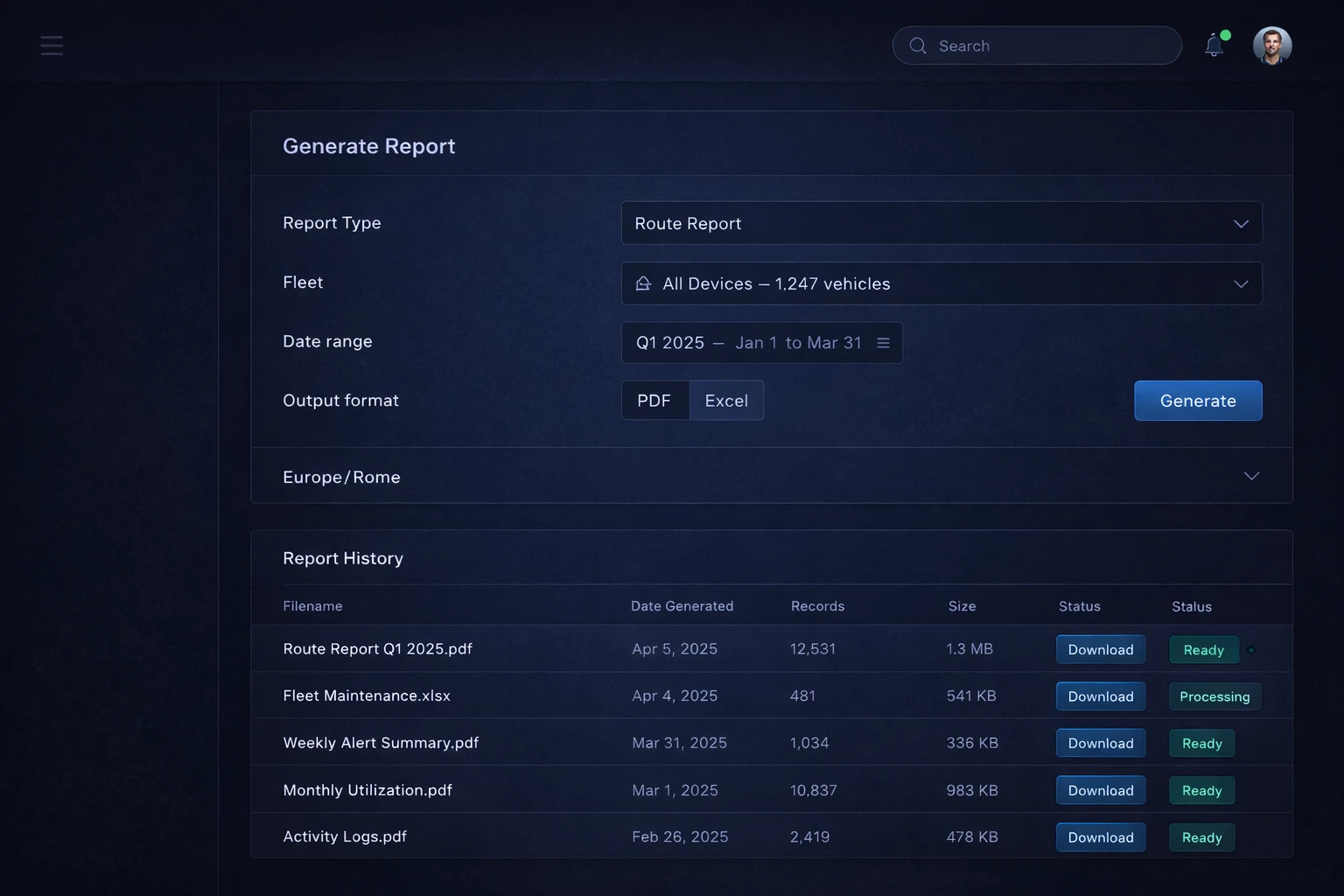This screenshot has width=1344, height=896.
Task: Click the search magnifier icon
Action: coord(918,45)
